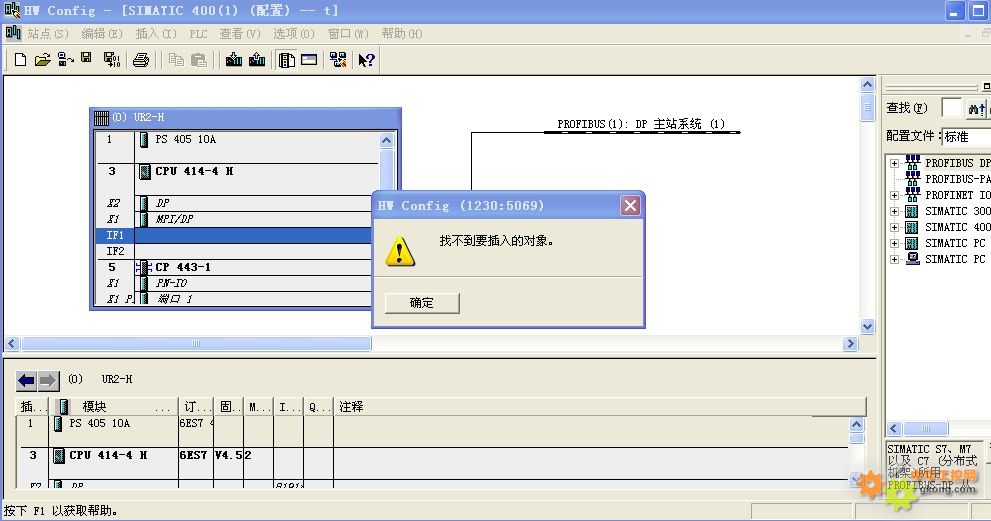Open the 选项(O) menu
The image size is (991, 521).
coord(294,34)
